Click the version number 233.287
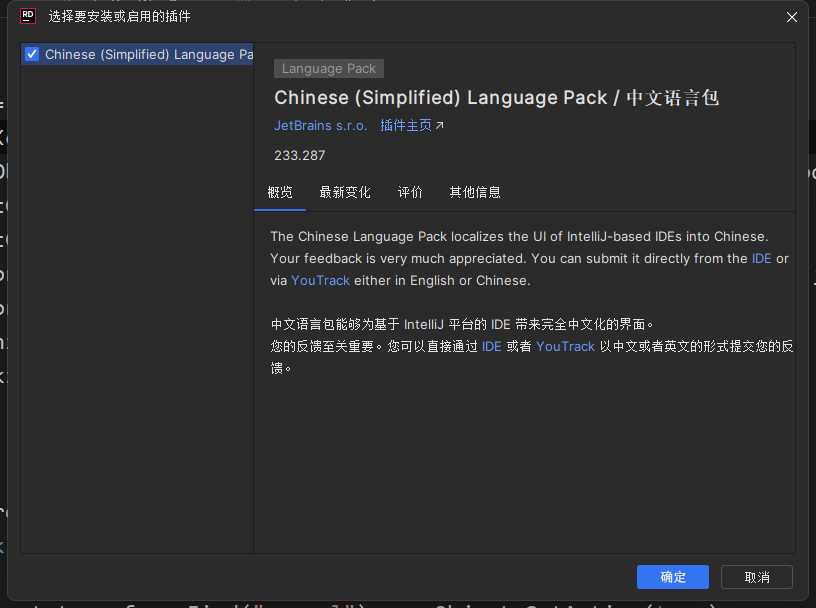Image resolution: width=816 pixels, height=608 pixels. coord(299,156)
